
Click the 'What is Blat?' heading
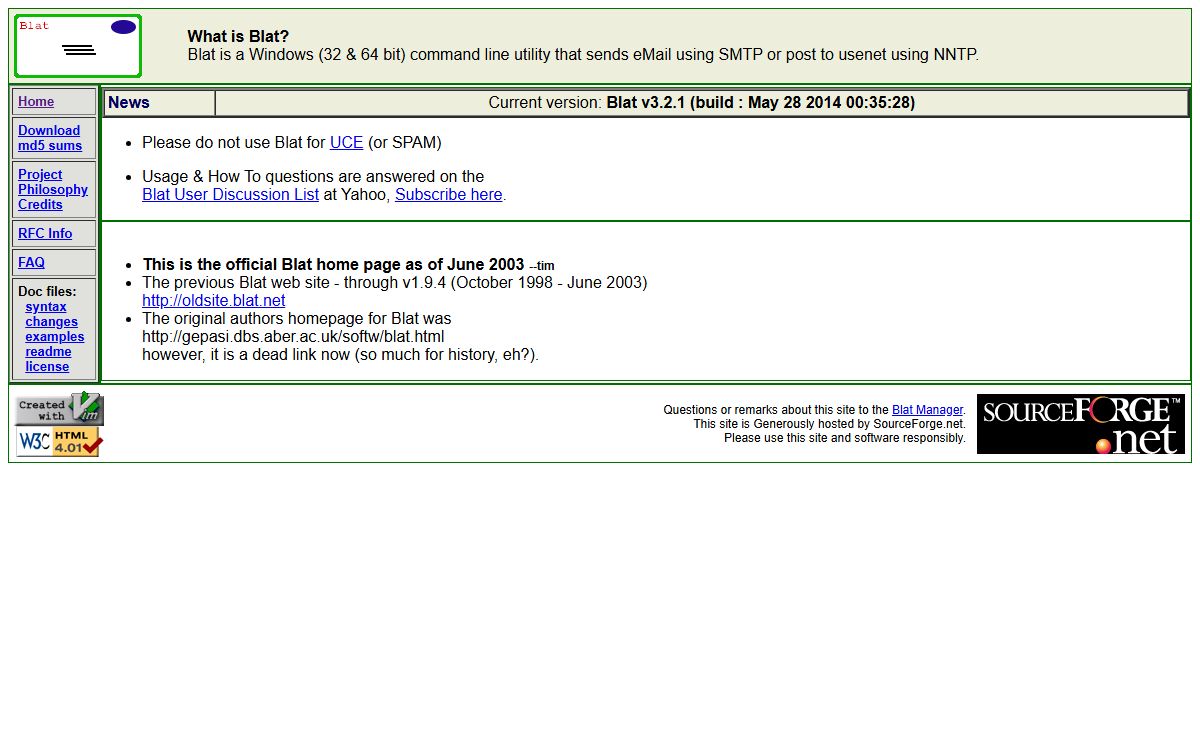click(238, 37)
